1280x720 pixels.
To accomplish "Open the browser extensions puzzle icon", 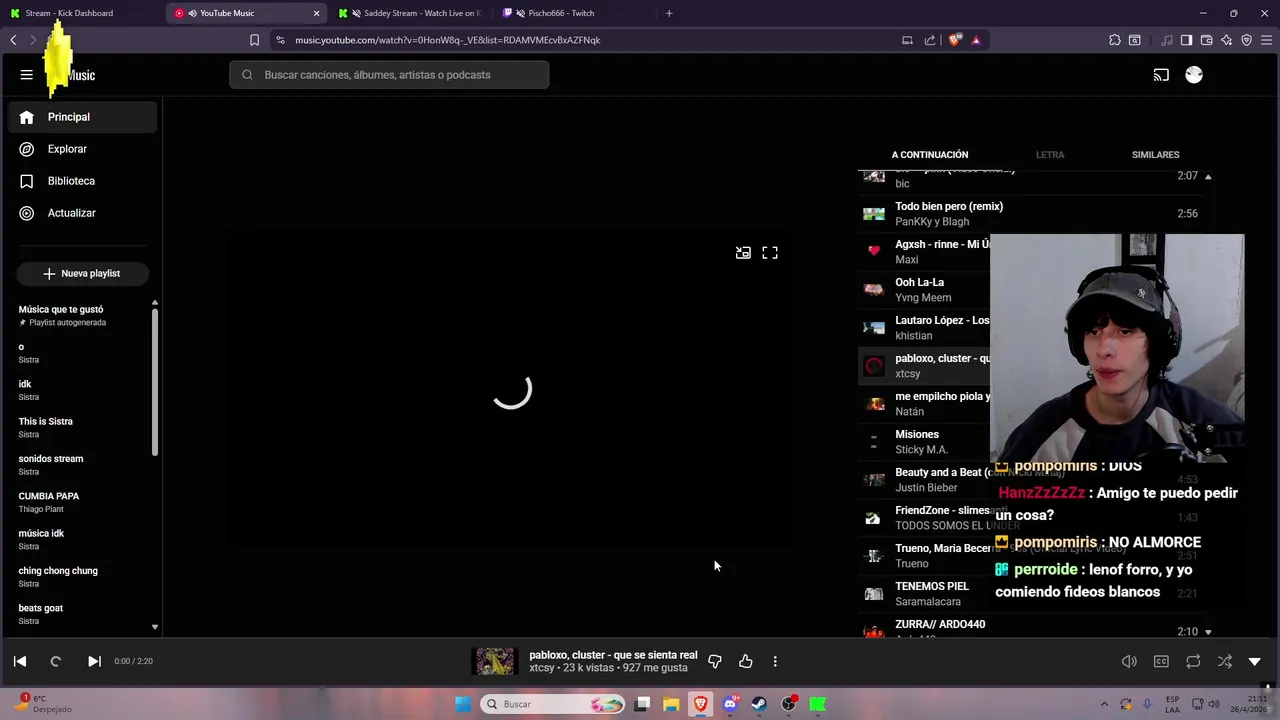I will [x=1114, y=40].
